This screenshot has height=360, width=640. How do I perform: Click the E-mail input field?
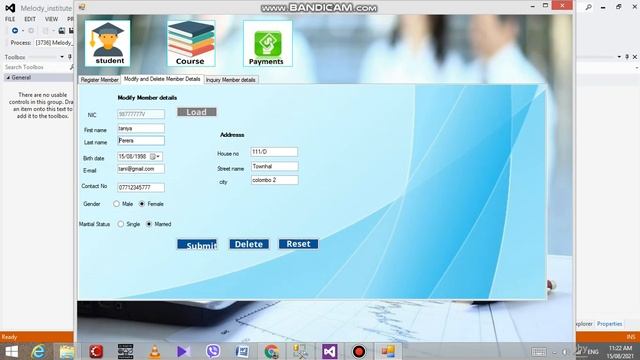141,169
